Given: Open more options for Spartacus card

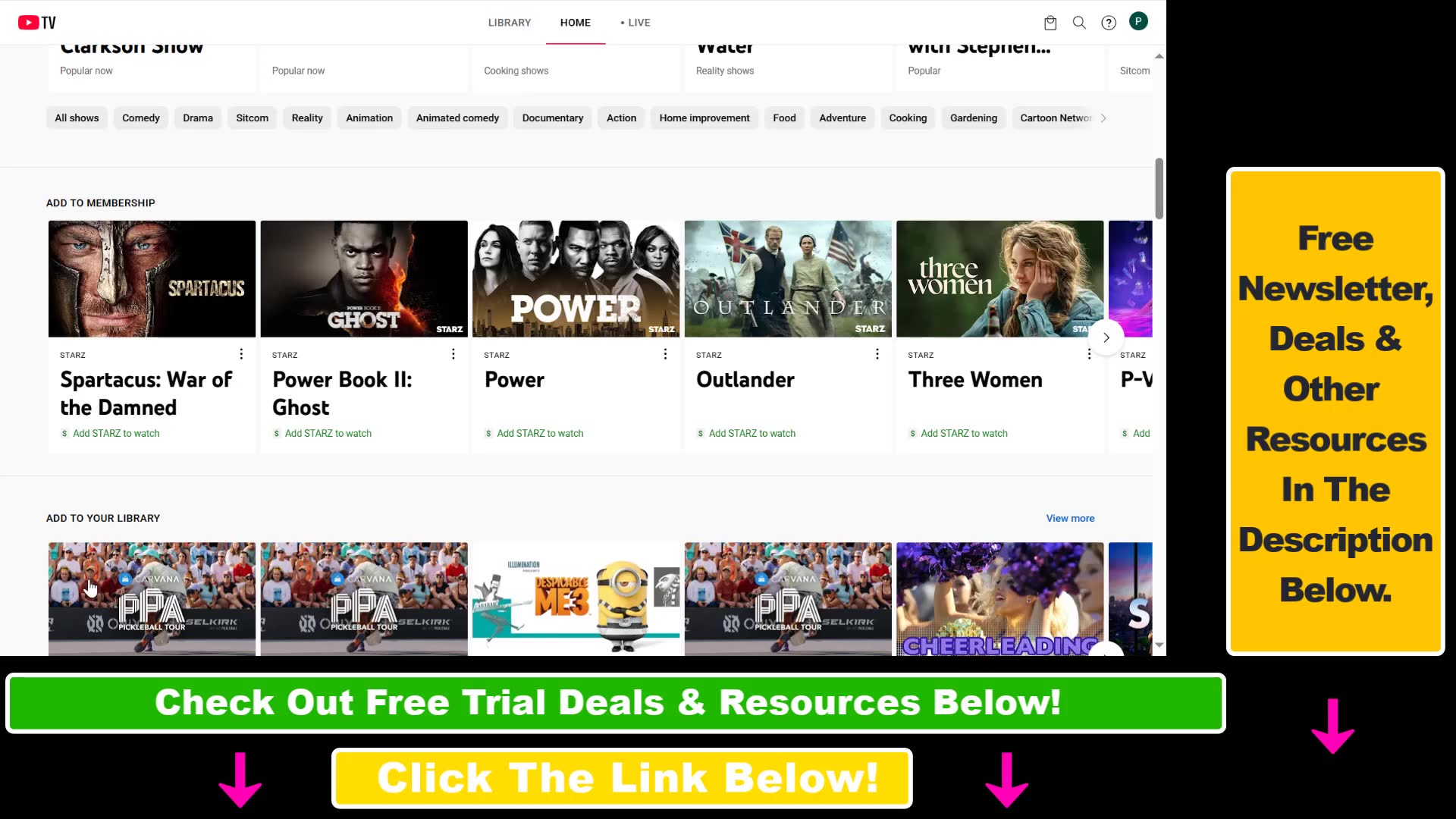Looking at the screenshot, I should pyautogui.click(x=241, y=354).
